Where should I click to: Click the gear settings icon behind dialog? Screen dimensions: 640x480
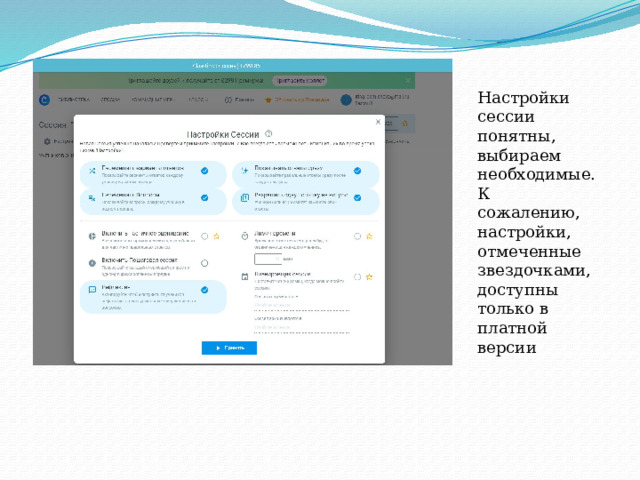(47, 141)
